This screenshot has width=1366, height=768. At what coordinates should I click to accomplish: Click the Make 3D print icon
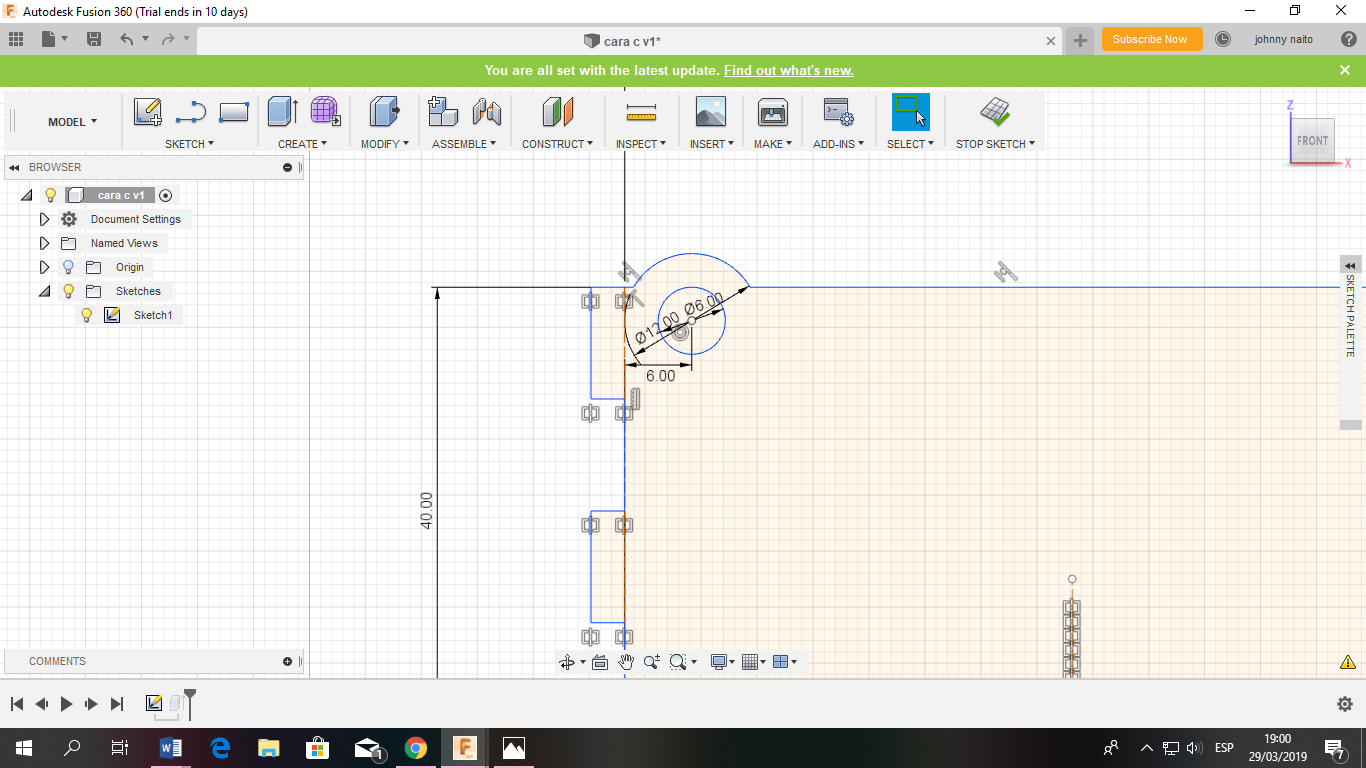[x=773, y=111]
